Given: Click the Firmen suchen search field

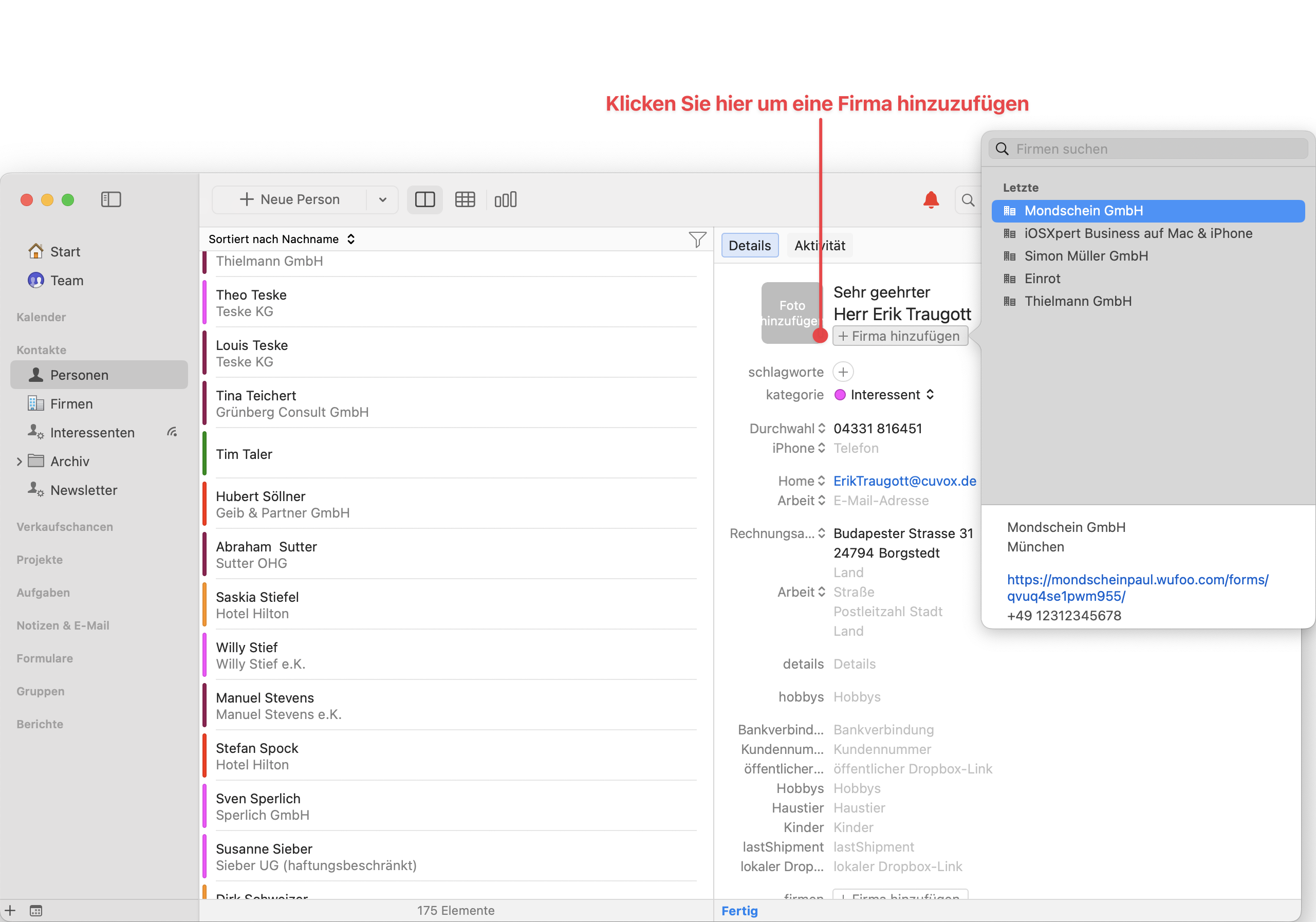Looking at the screenshot, I should tap(1148, 149).
